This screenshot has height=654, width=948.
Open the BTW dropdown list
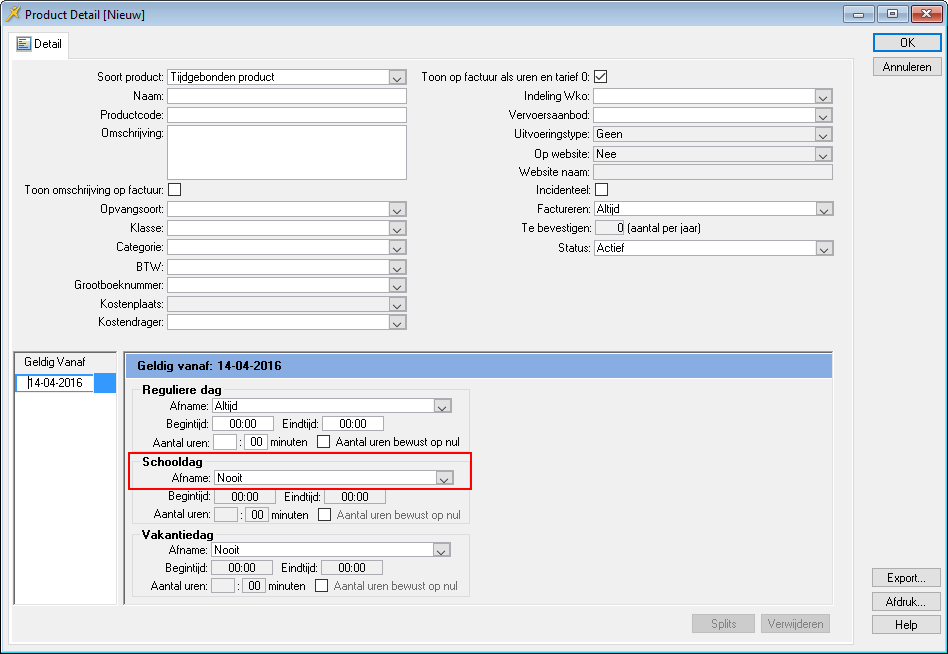397,268
